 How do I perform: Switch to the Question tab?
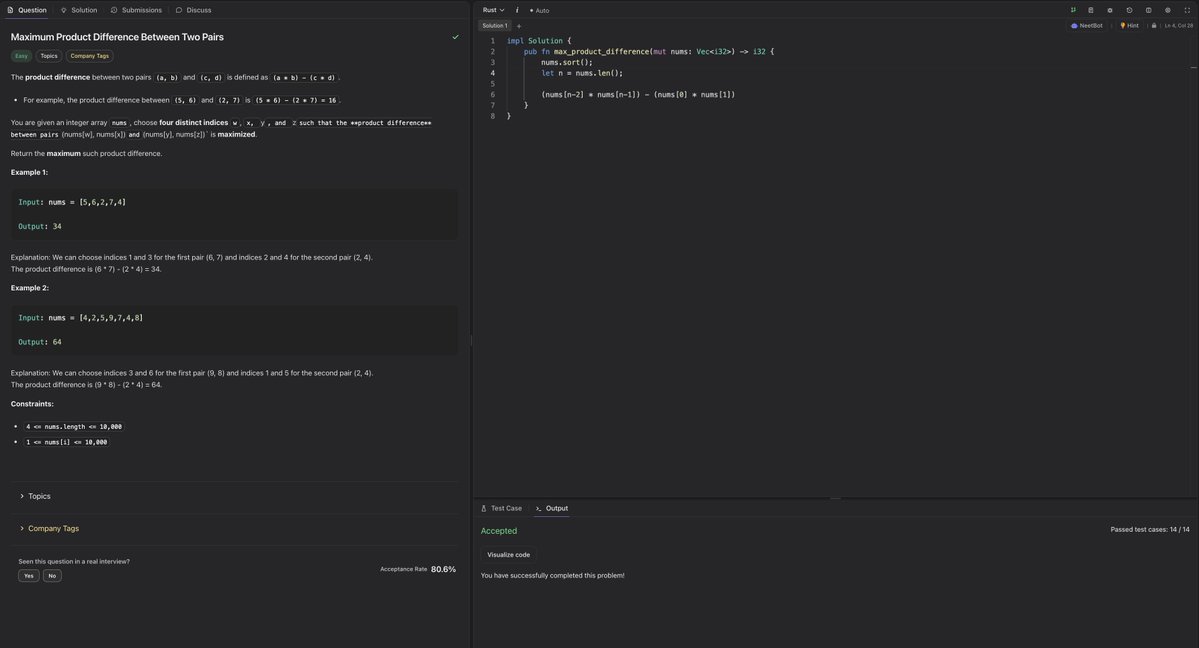[27, 10]
